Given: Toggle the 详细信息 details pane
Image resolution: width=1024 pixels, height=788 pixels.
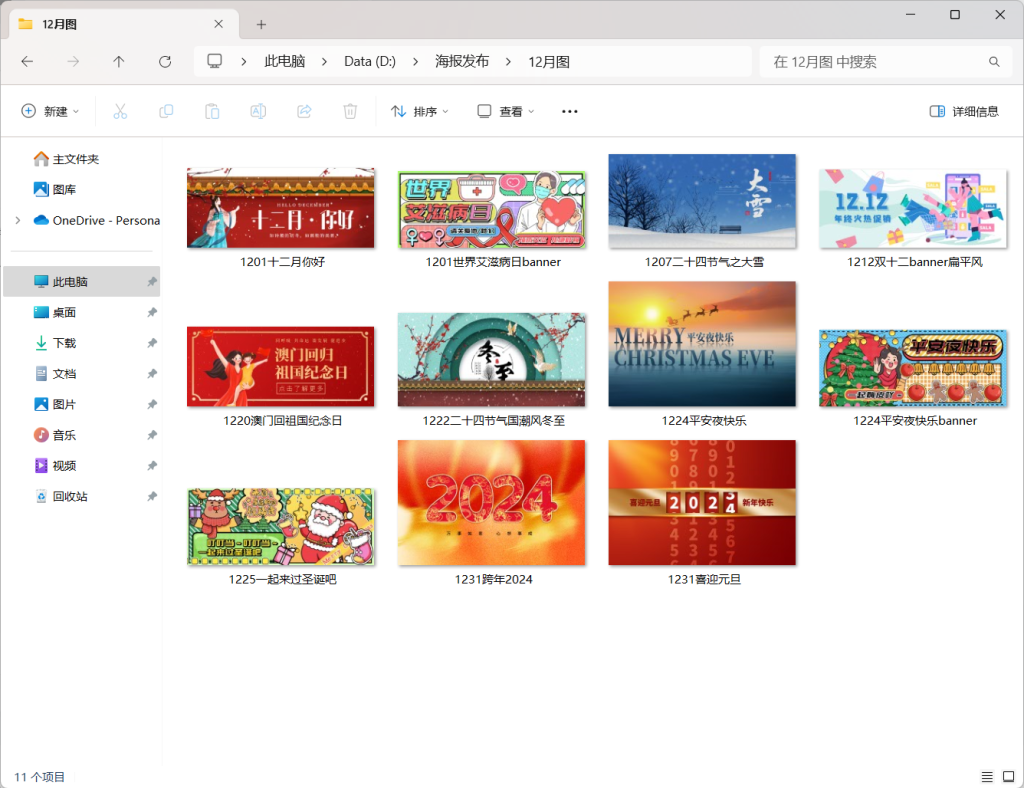Looking at the screenshot, I should [964, 111].
